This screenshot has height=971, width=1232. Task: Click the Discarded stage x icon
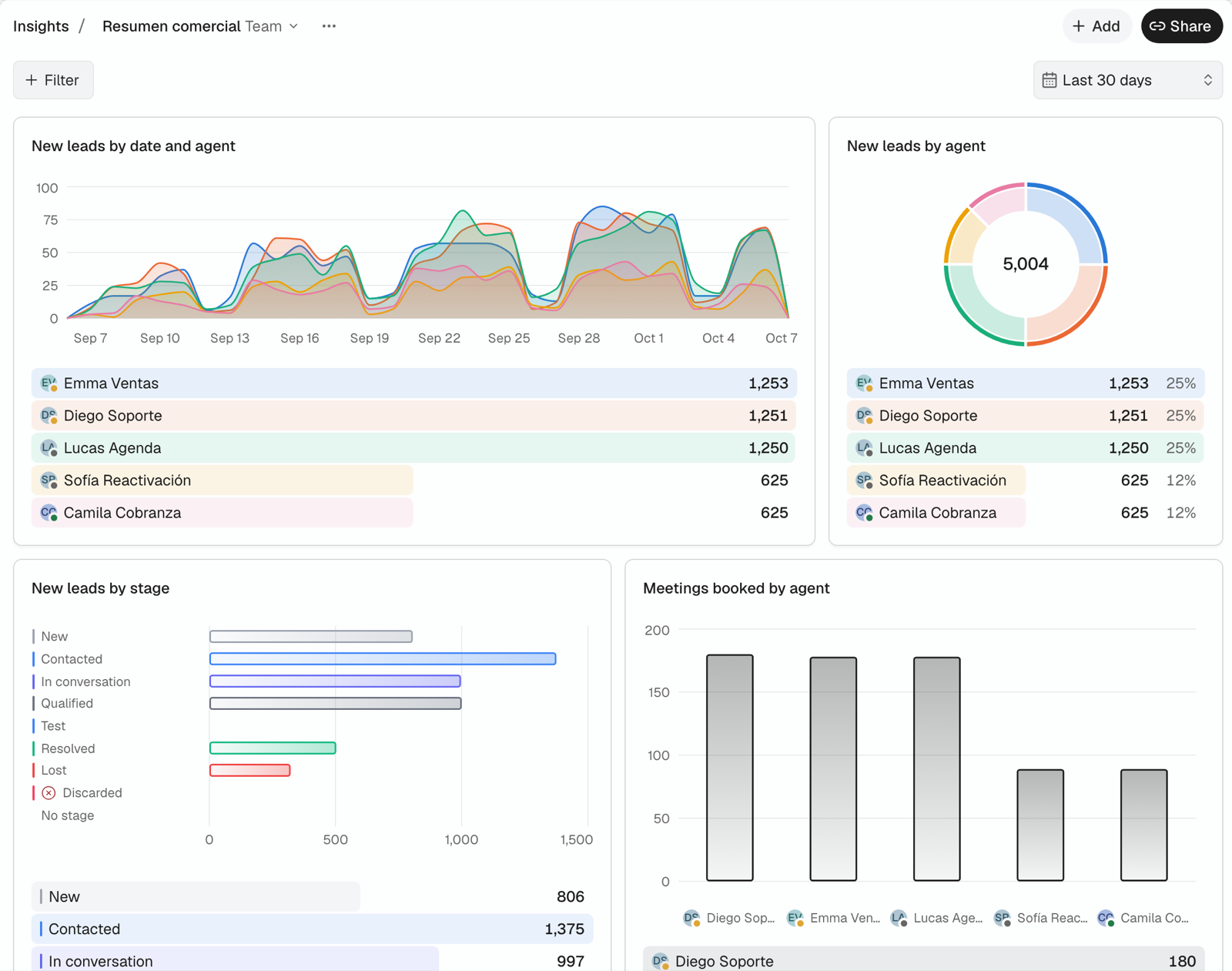[x=49, y=793]
